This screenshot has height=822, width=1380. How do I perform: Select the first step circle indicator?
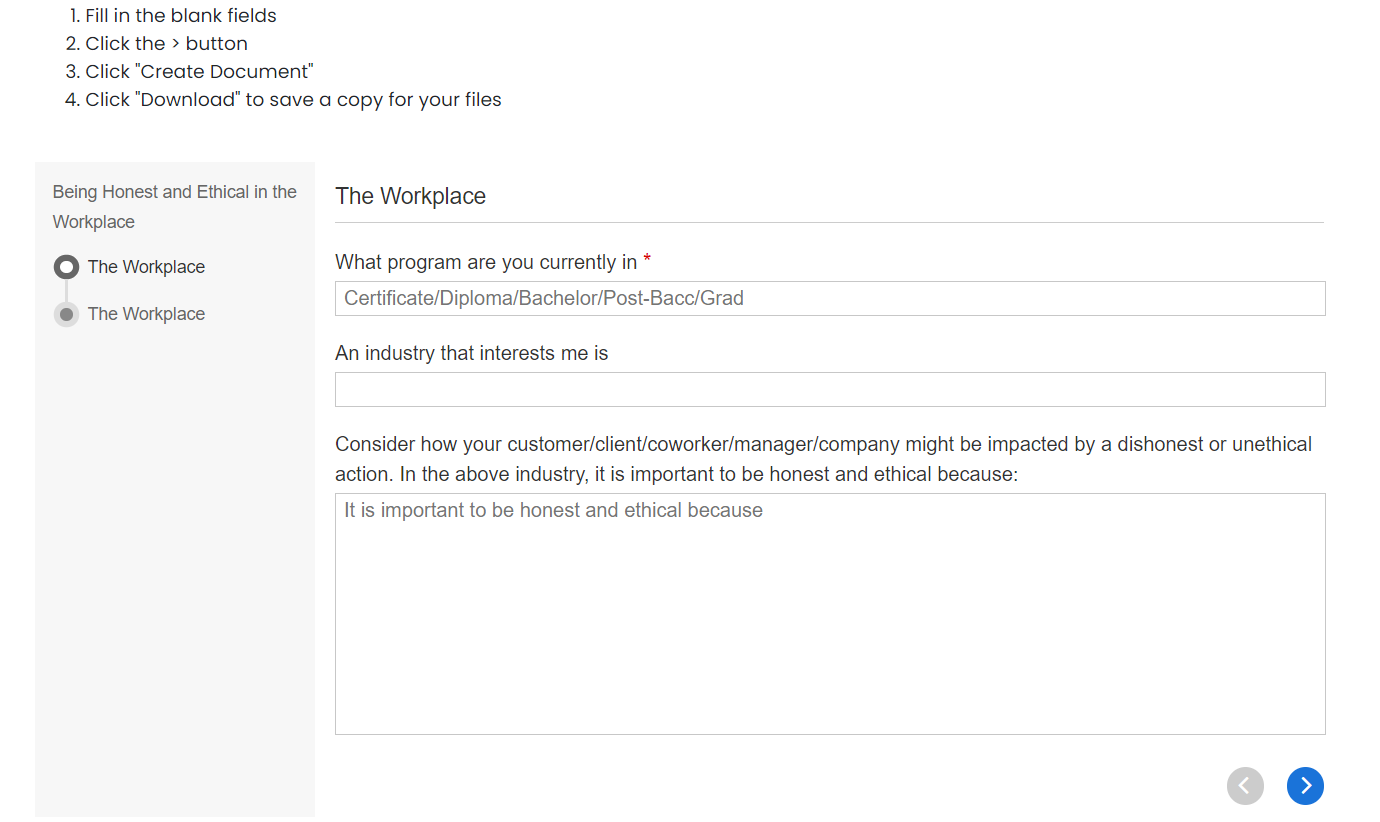point(66,267)
